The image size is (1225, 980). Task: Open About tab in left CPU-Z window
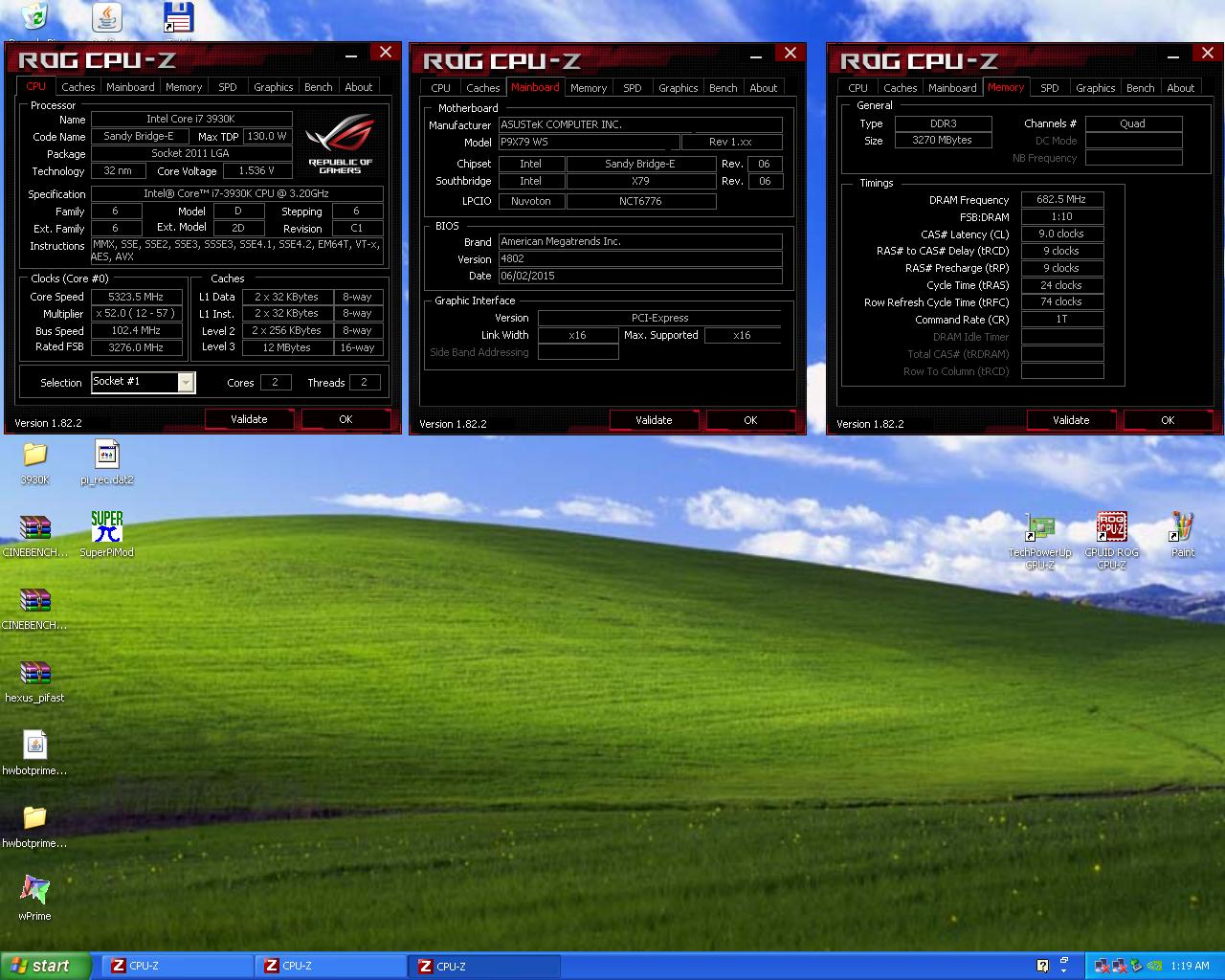(x=359, y=86)
